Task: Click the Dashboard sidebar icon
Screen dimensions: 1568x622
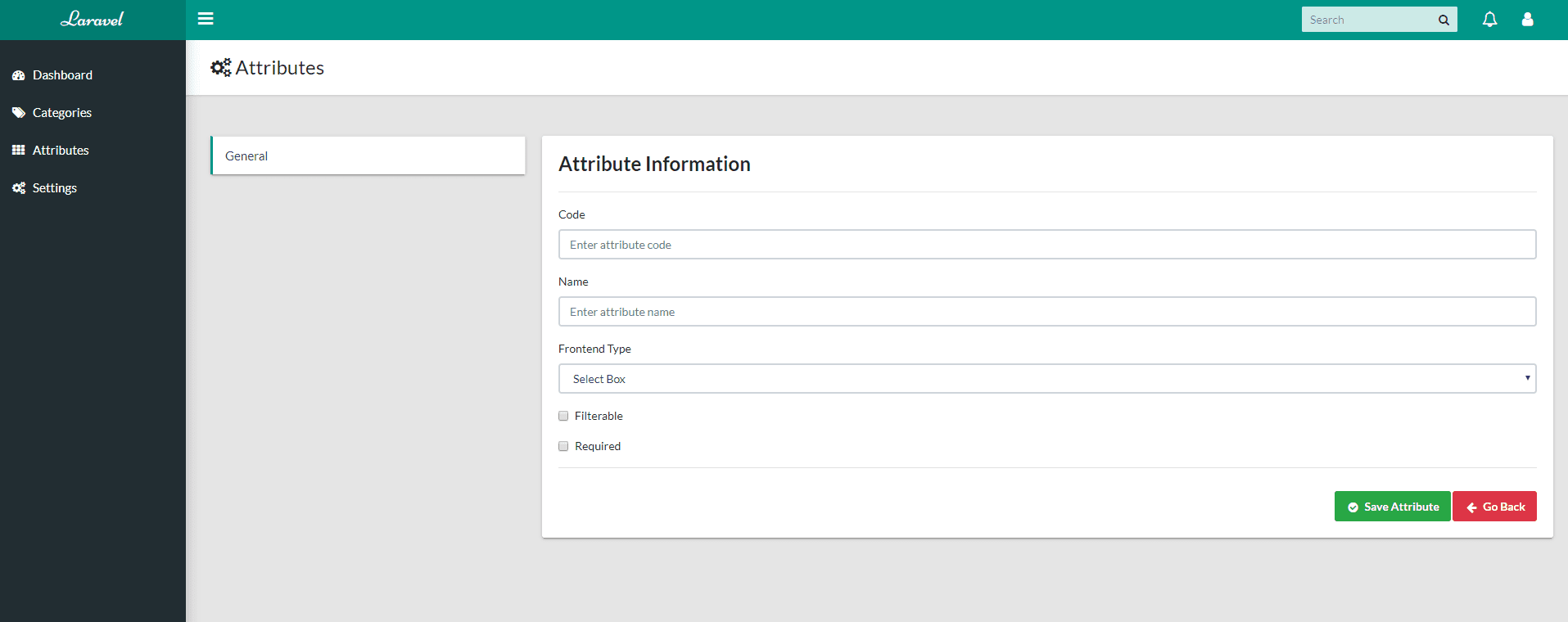Action: click(x=19, y=75)
